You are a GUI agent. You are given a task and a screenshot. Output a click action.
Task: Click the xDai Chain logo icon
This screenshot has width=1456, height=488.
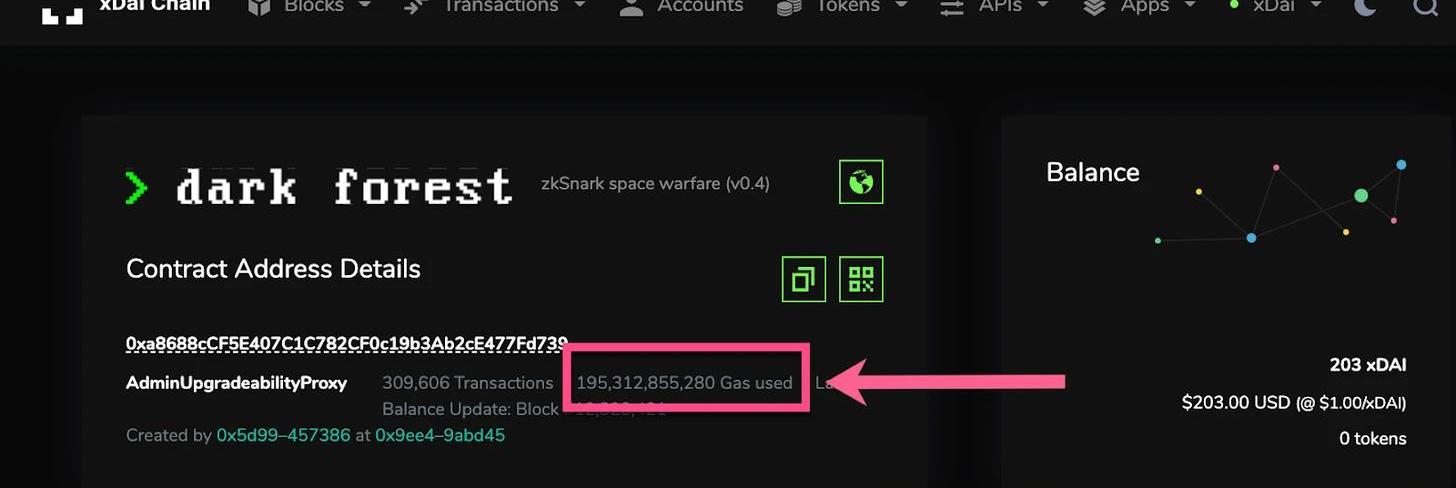[x=62, y=10]
